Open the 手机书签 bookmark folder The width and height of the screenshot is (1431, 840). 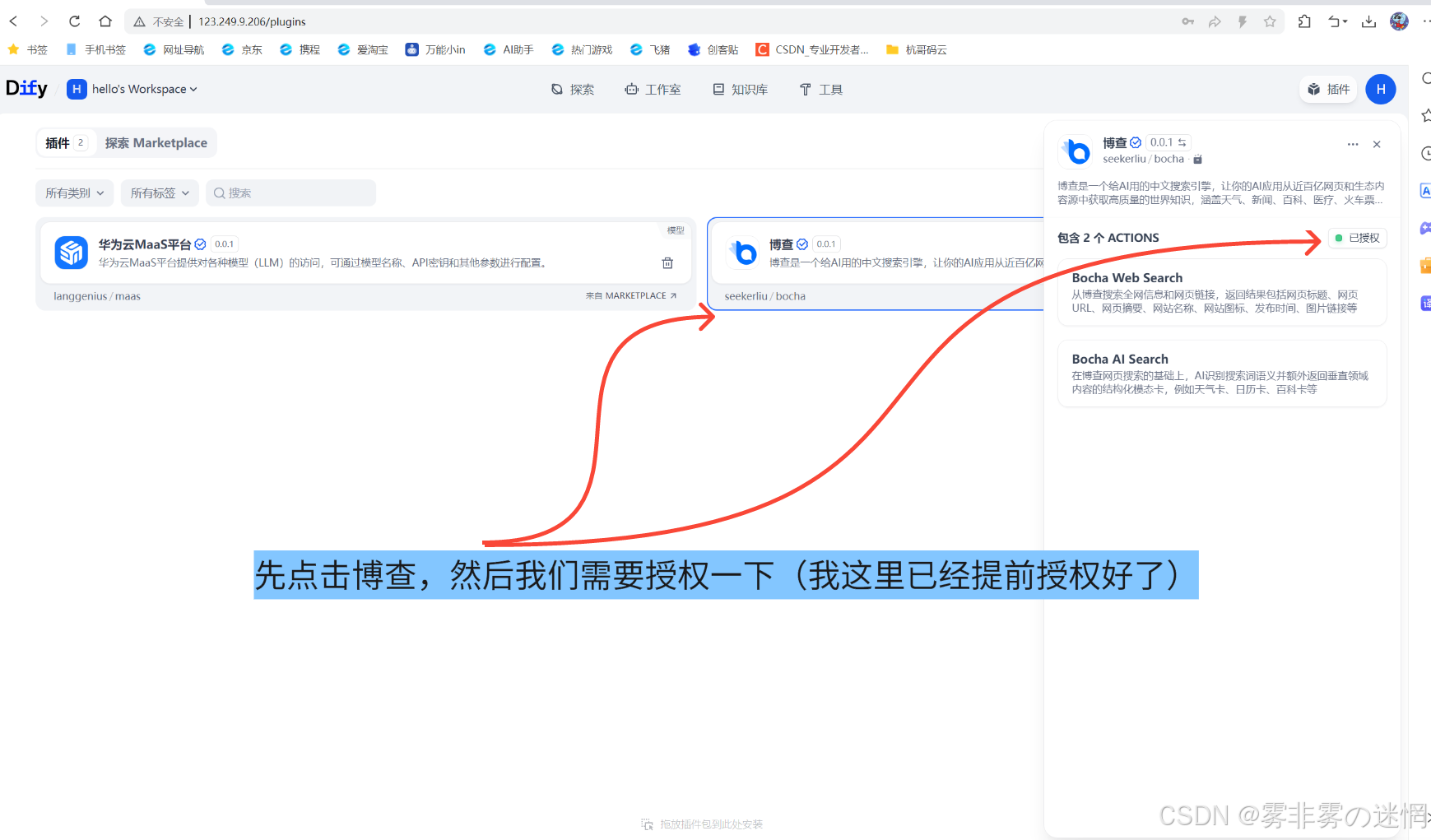95,49
